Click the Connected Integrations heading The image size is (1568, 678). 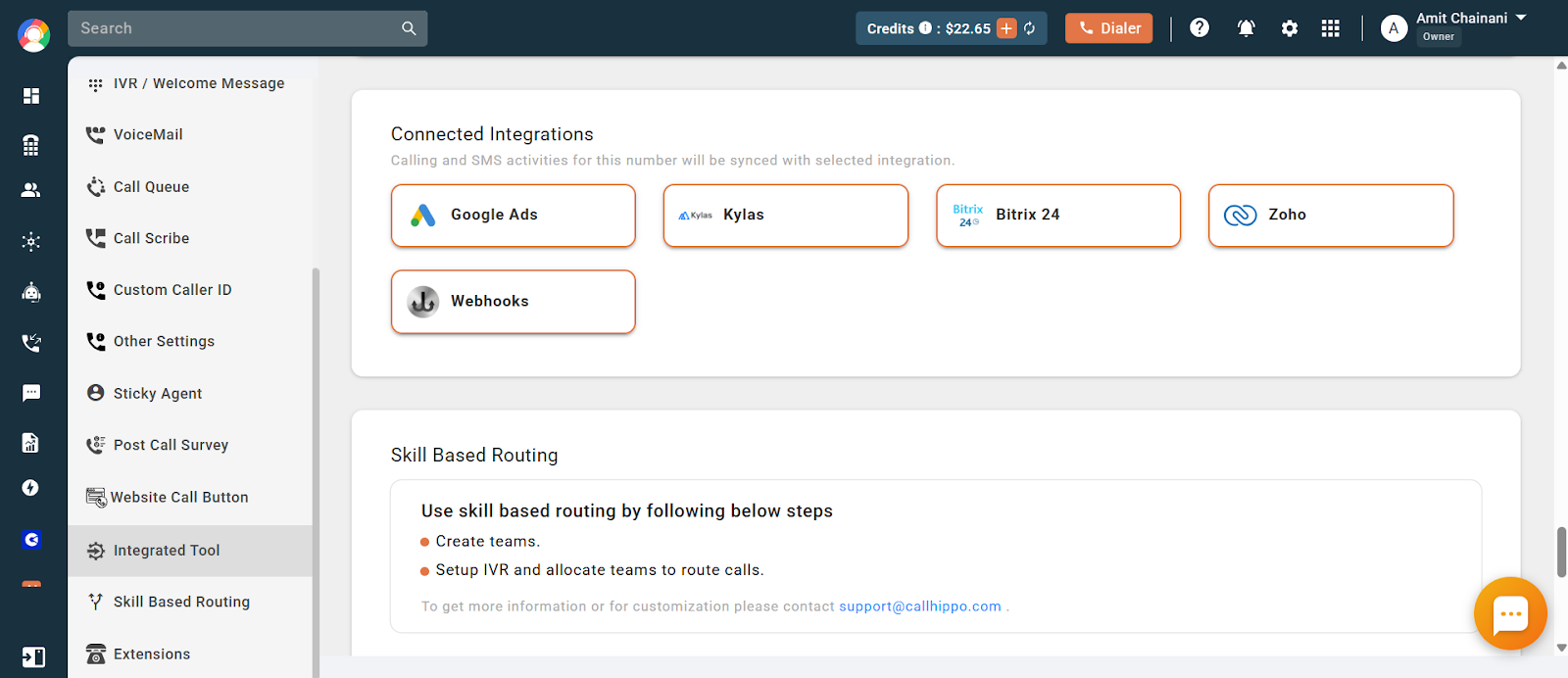[x=492, y=134]
